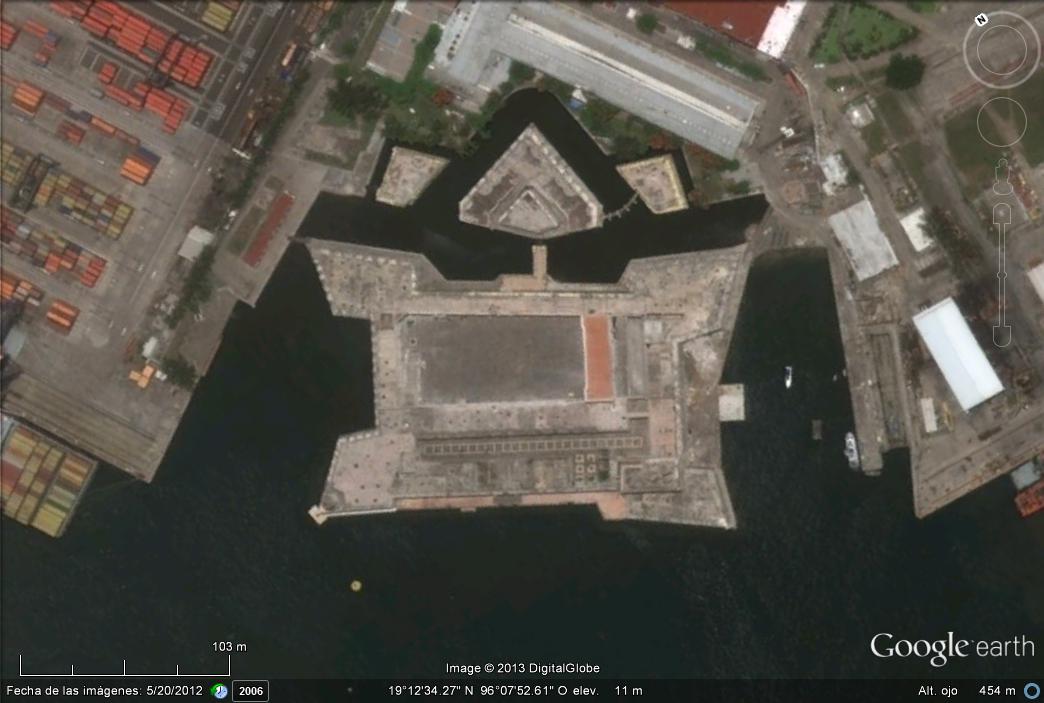Click the 'Alt. ojo 454 m' readout

(x=967, y=691)
